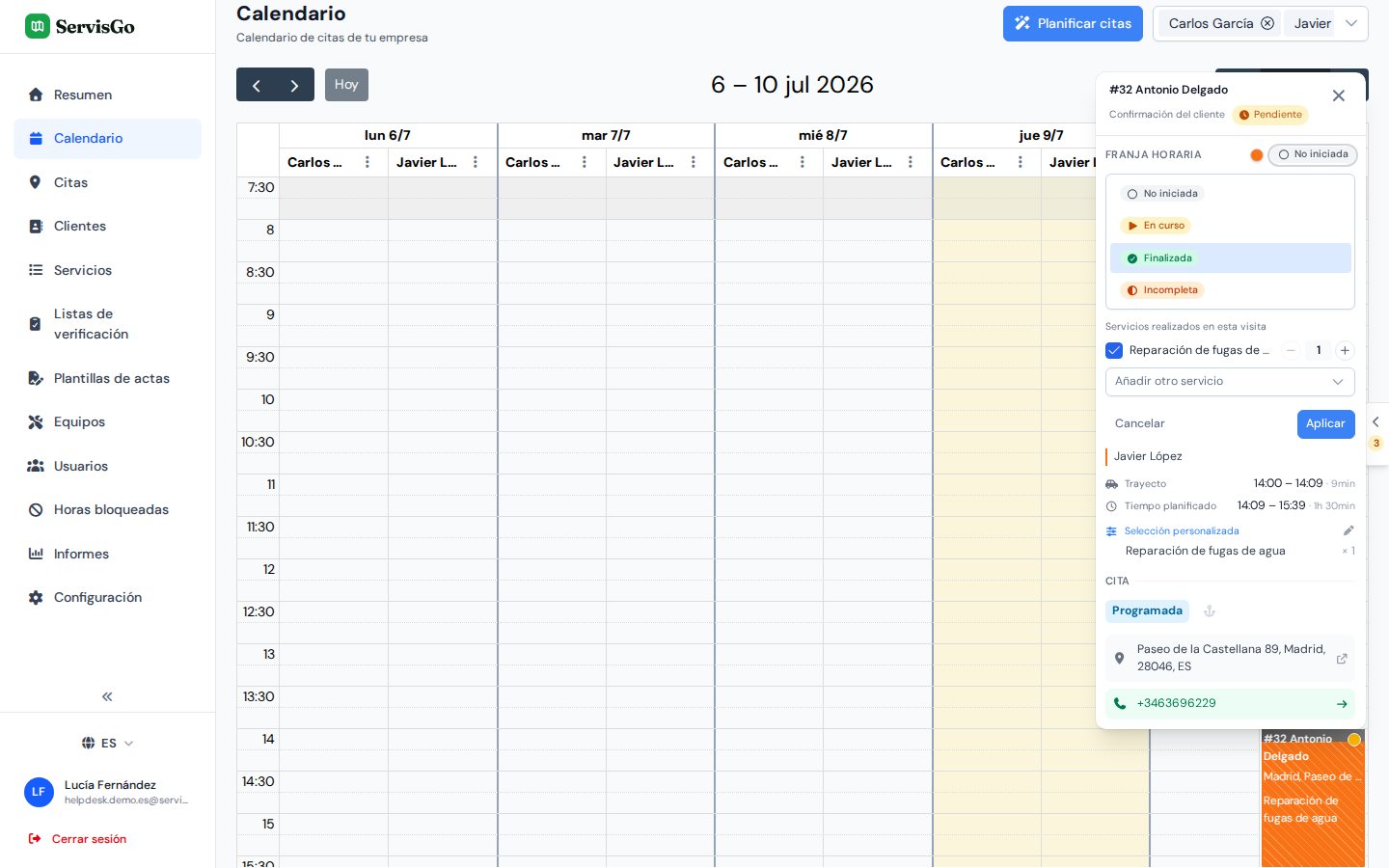Apply the status change with Aplicar

click(1325, 424)
